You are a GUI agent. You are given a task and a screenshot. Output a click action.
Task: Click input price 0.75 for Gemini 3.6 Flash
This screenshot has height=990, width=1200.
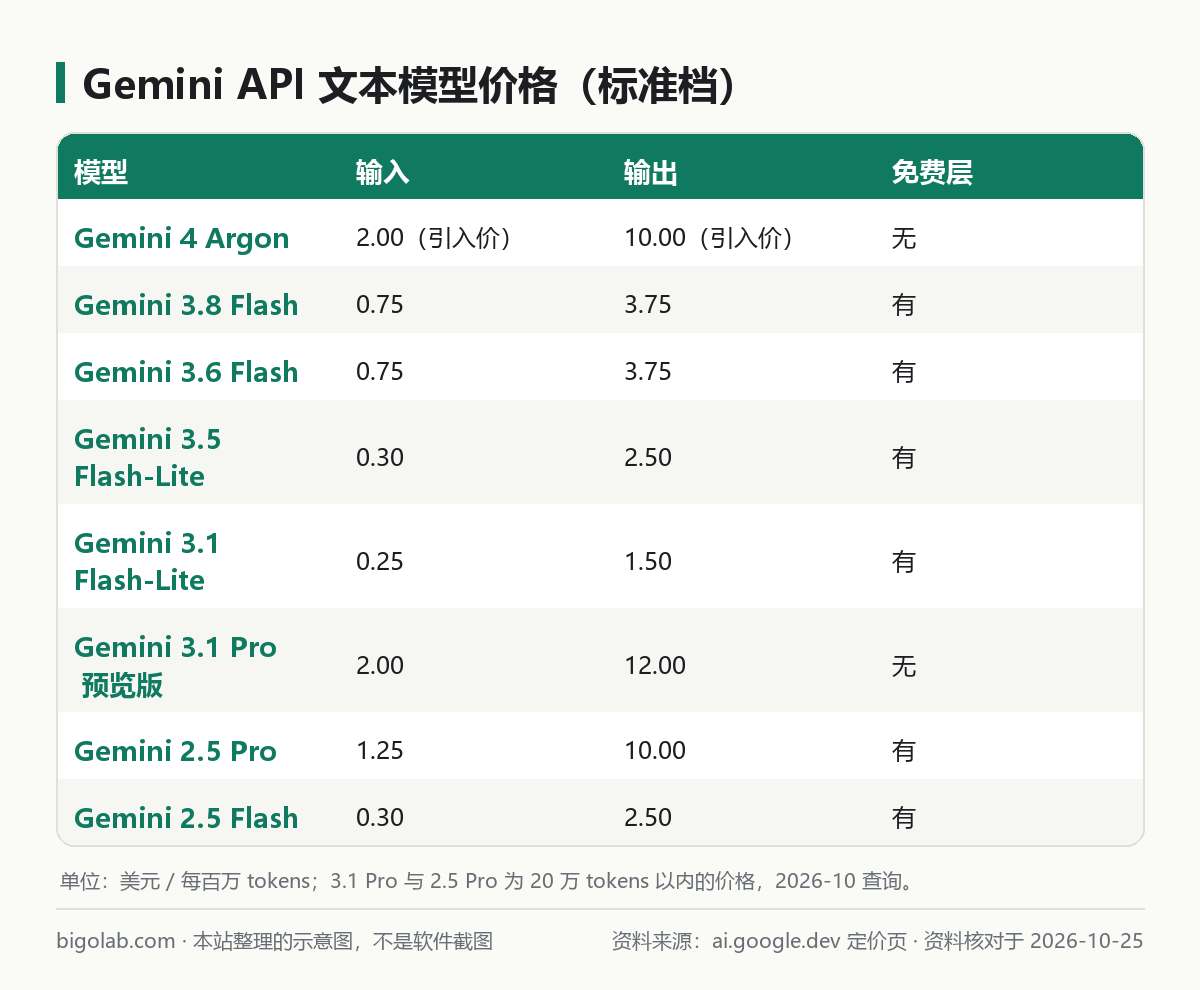(x=380, y=372)
